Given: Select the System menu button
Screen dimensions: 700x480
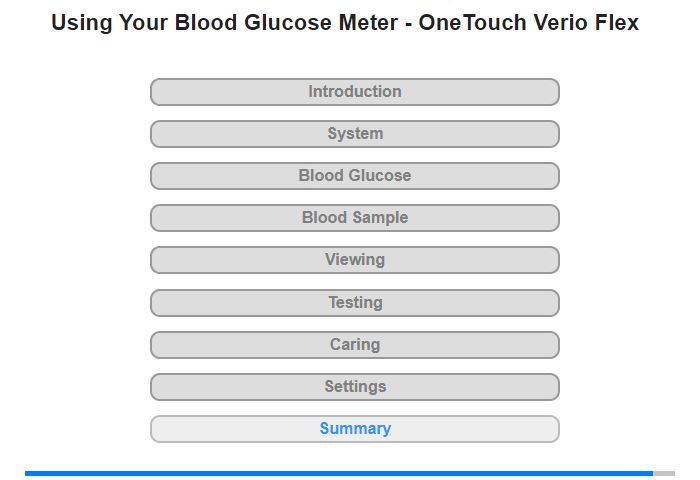Looking at the screenshot, I should [x=354, y=134].
